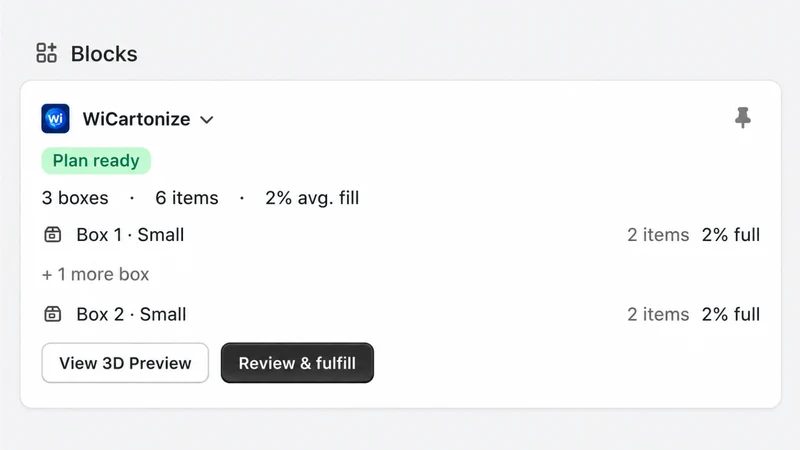Open the WiCartonize app name menu
Viewport: 800px width, 450px height.
(x=136, y=119)
